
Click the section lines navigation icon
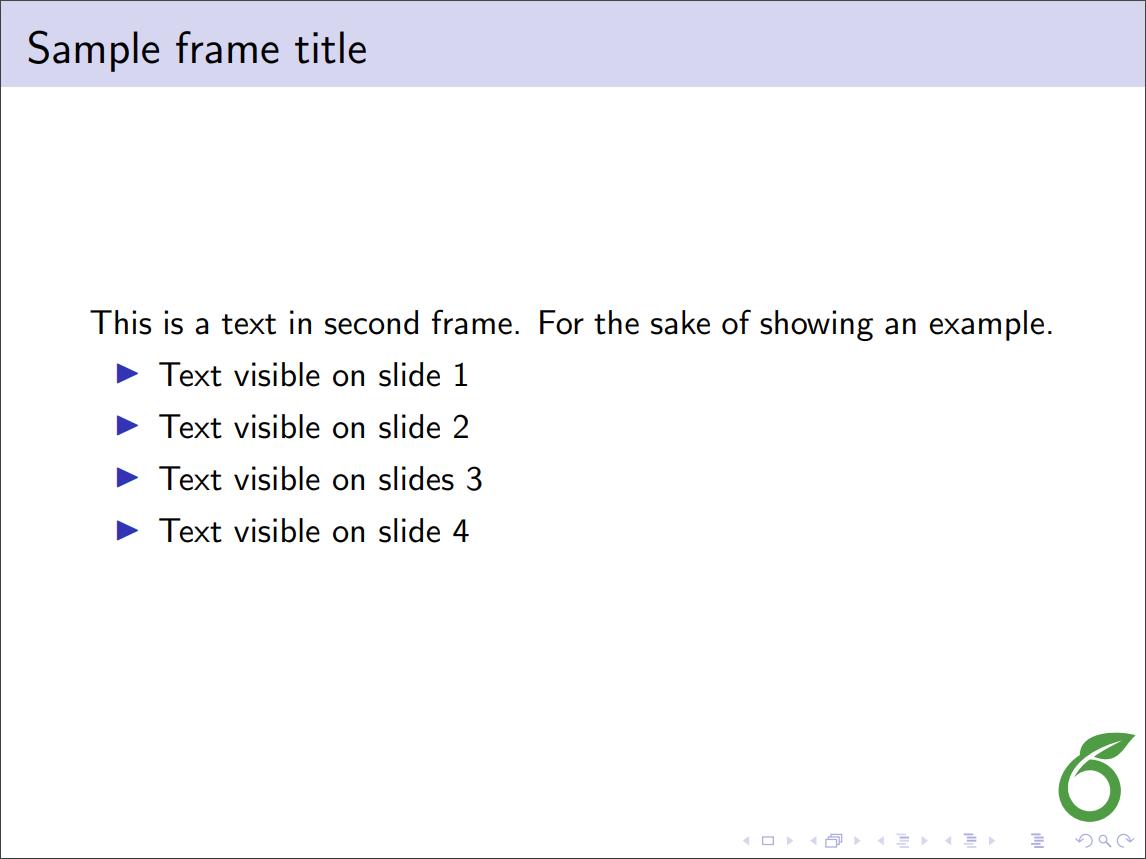point(969,841)
